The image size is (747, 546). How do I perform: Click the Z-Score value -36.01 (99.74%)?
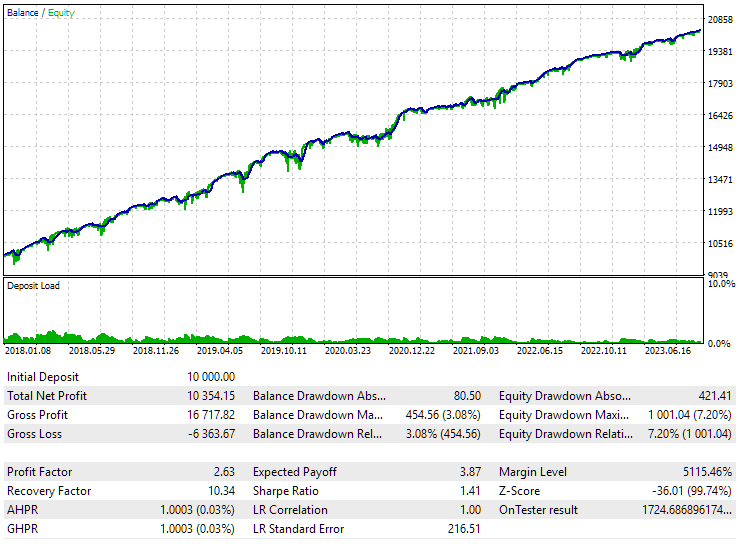pos(690,491)
